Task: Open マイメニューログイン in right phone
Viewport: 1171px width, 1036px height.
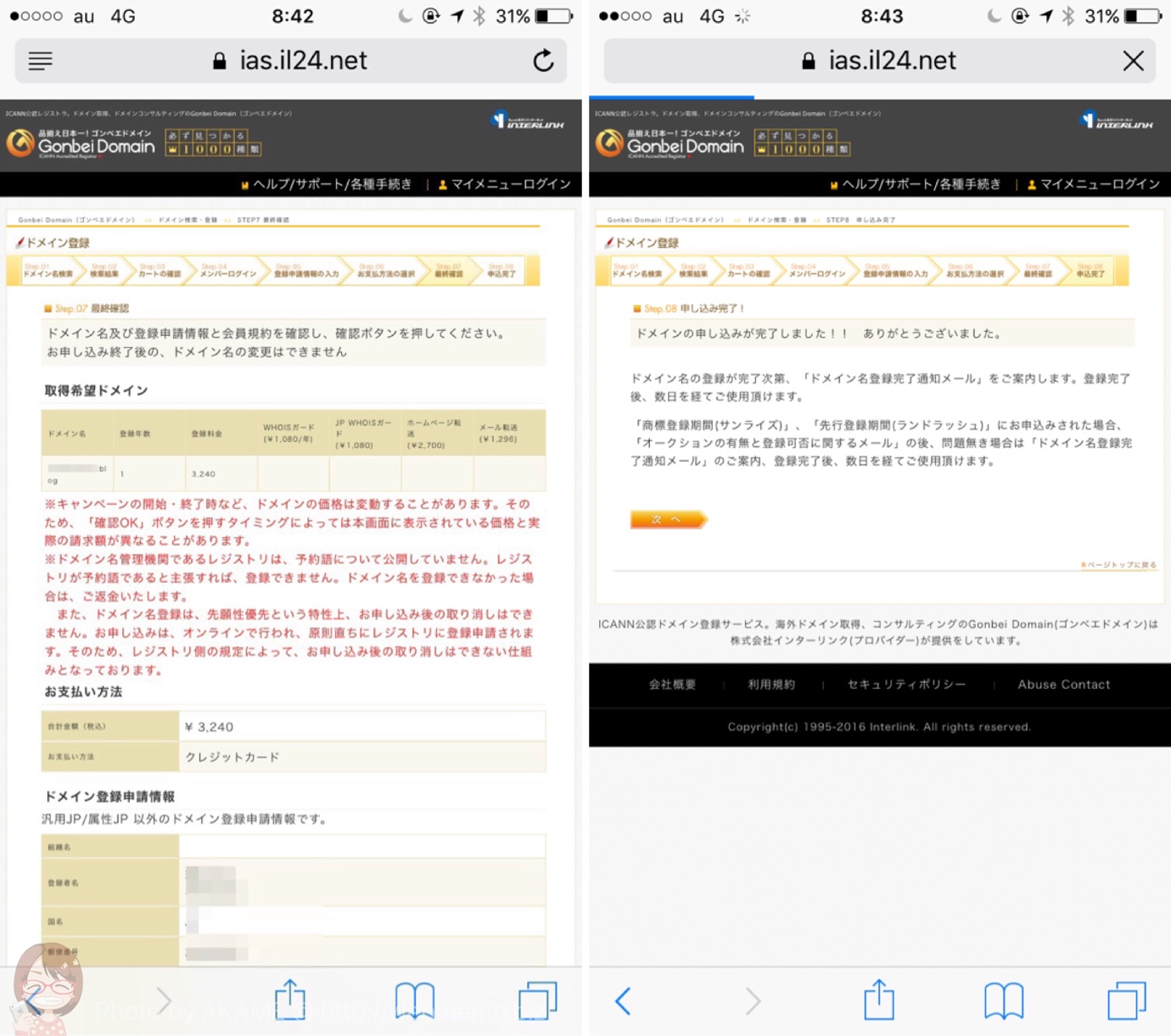Action: 1094,184
